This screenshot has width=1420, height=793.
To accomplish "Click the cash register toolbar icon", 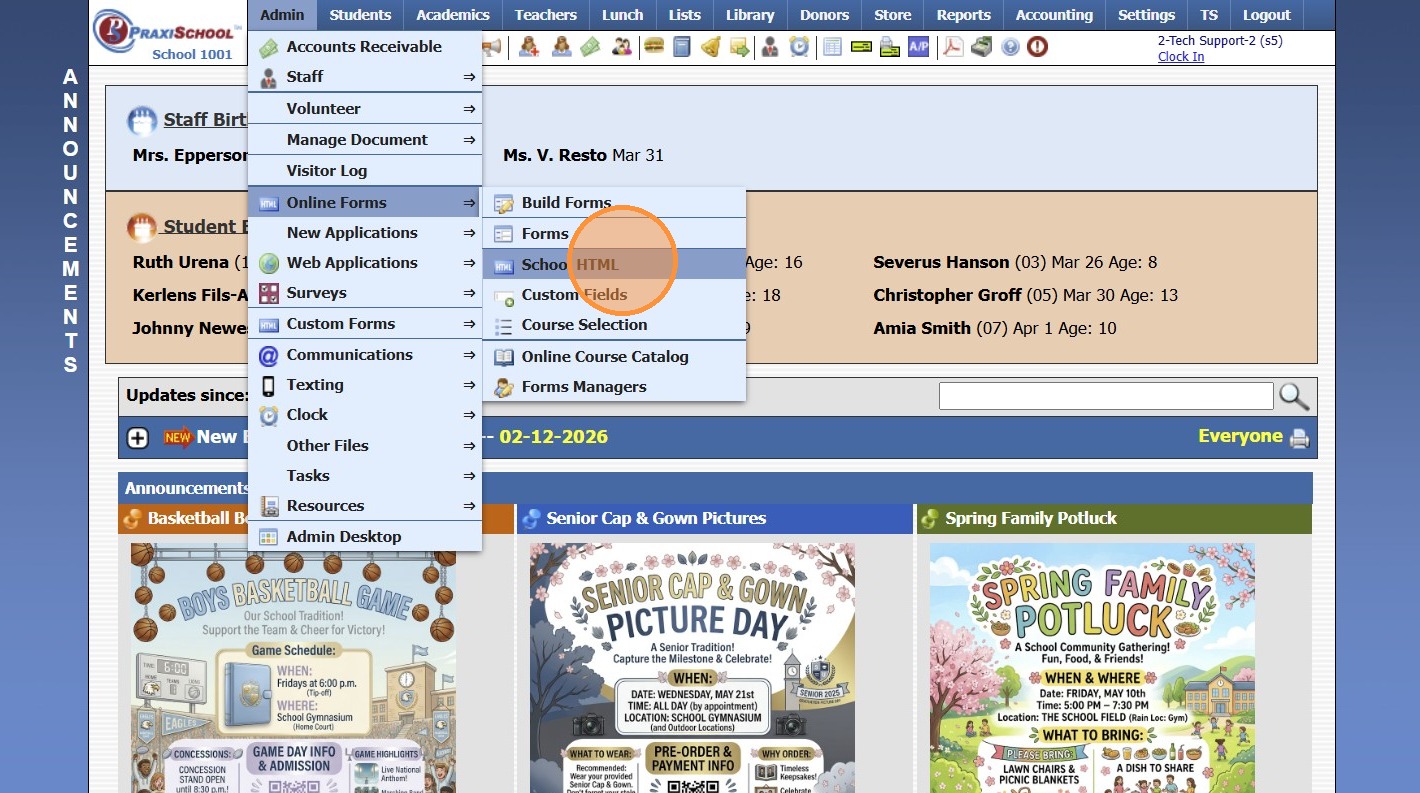I will pyautogui.click(x=982, y=46).
